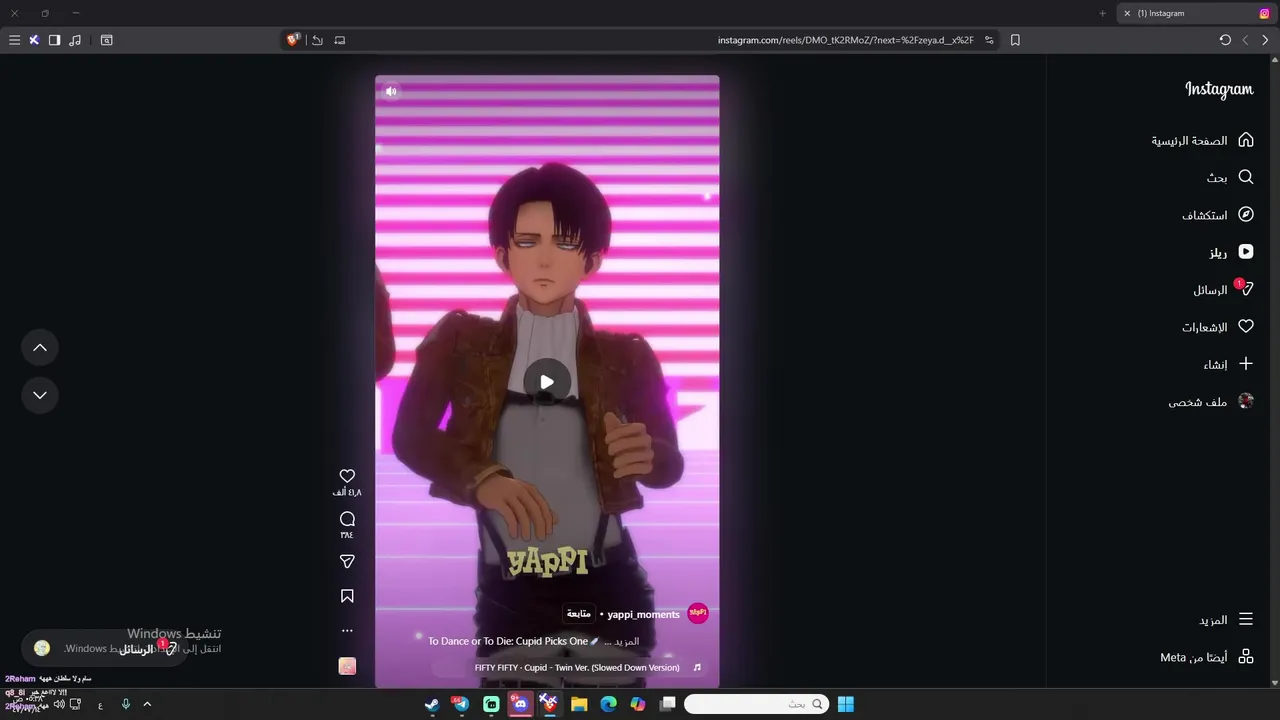Image resolution: width=1280 pixels, height=720 pixels.
Task: Click the Instagram logo
Action: (1219, 89)
